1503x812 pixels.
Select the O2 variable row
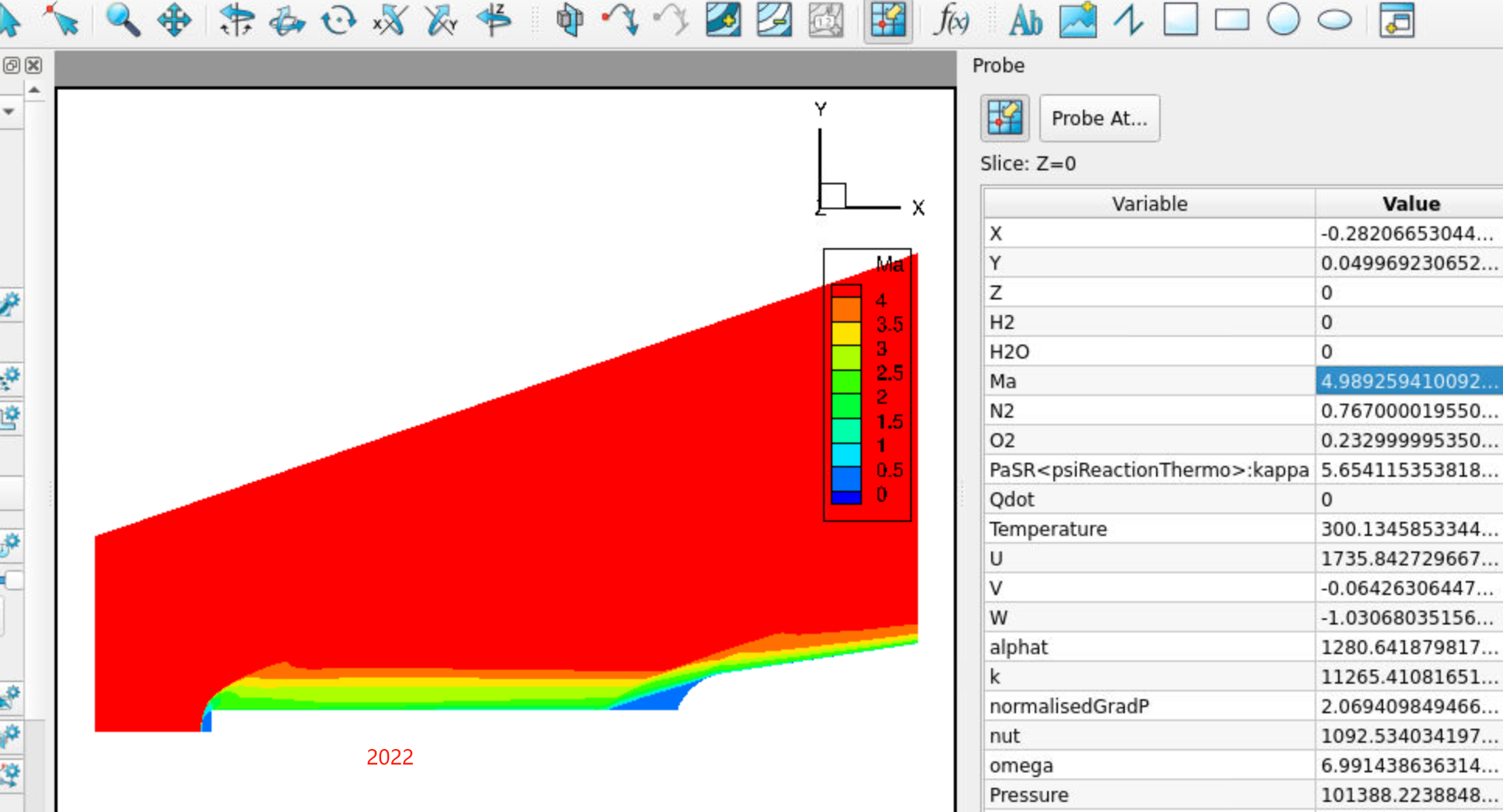[1243, 440]
